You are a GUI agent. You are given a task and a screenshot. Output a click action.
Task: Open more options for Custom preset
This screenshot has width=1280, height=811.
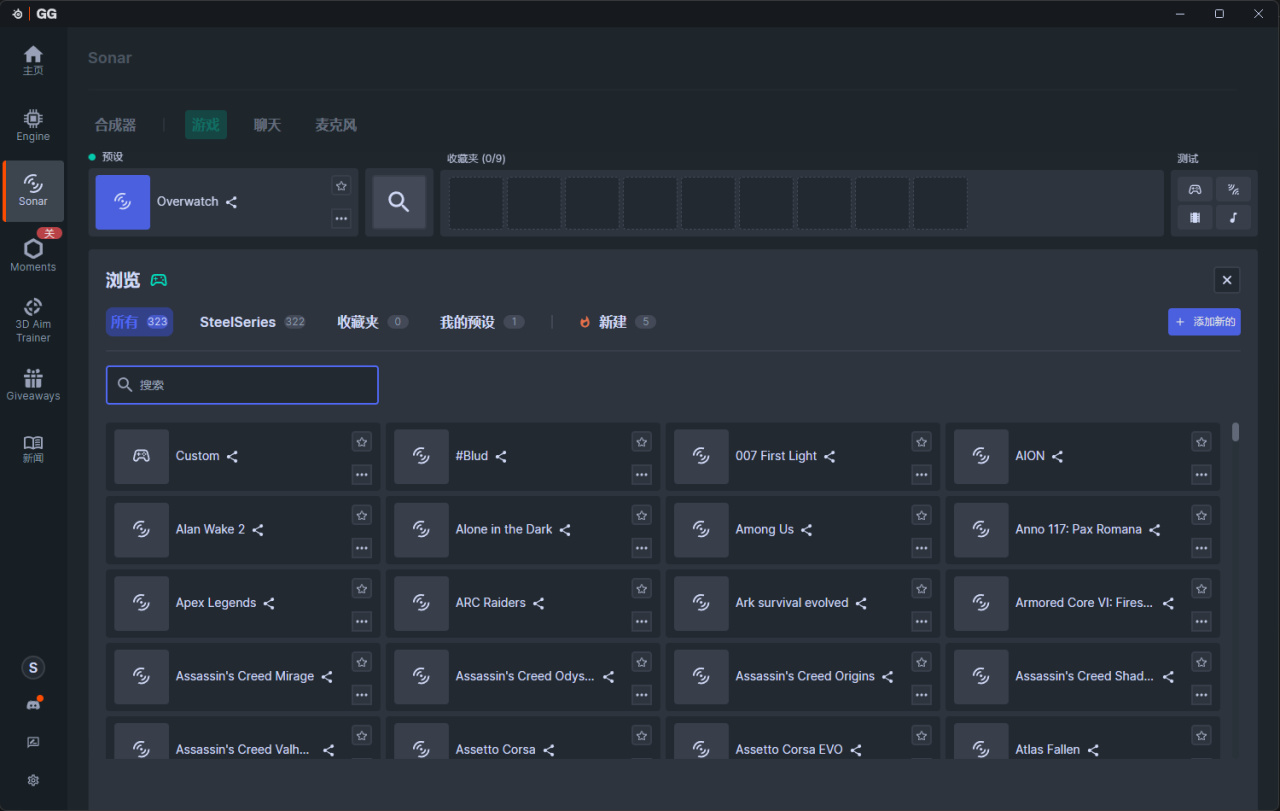click(362, 474)
